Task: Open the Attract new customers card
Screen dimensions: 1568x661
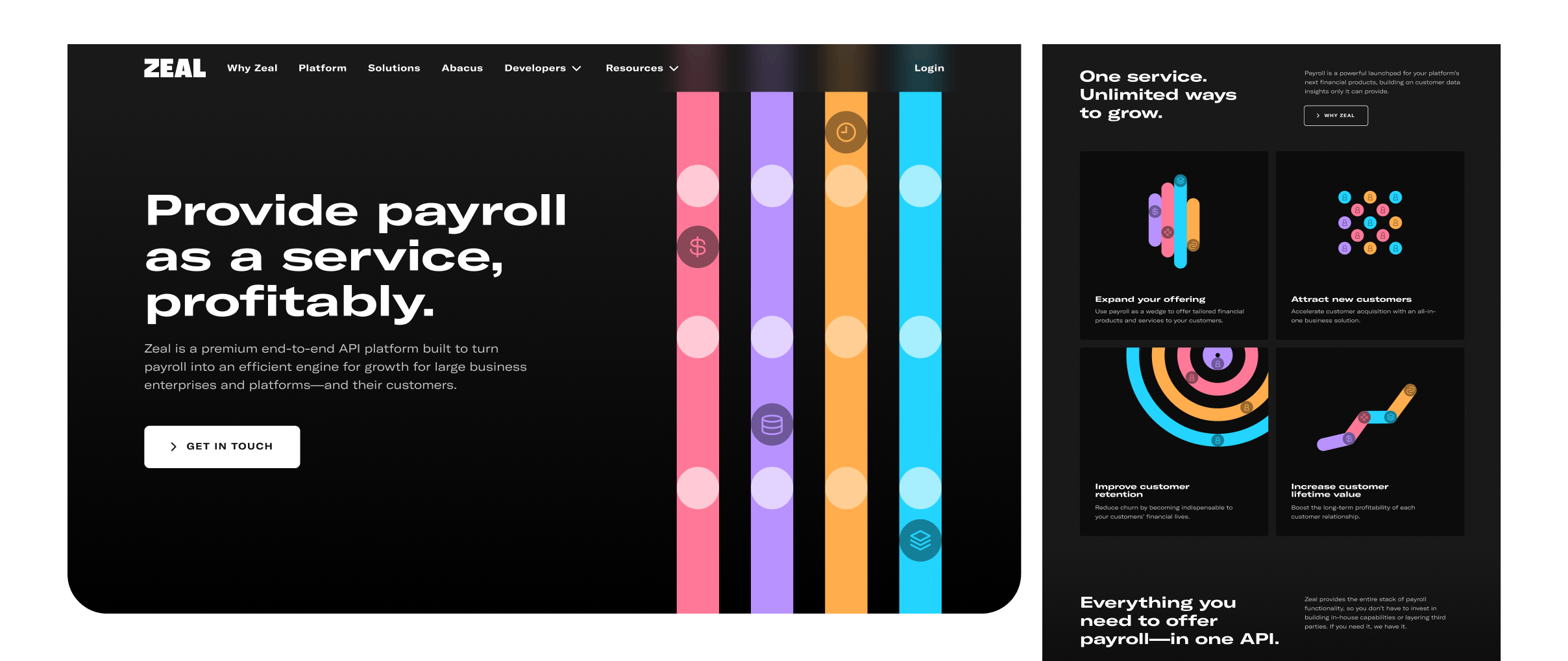Action: pyautogui.click(x=1369, y=245)
